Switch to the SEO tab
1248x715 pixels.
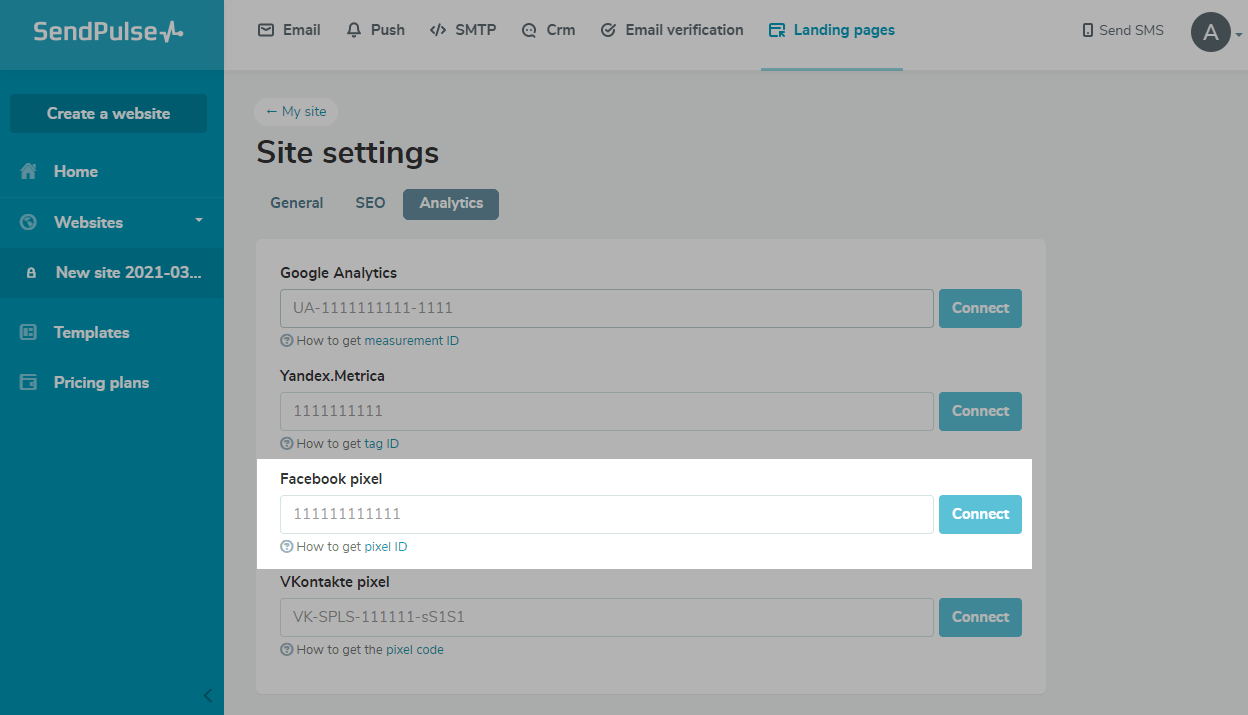click(x=370, y=203)
